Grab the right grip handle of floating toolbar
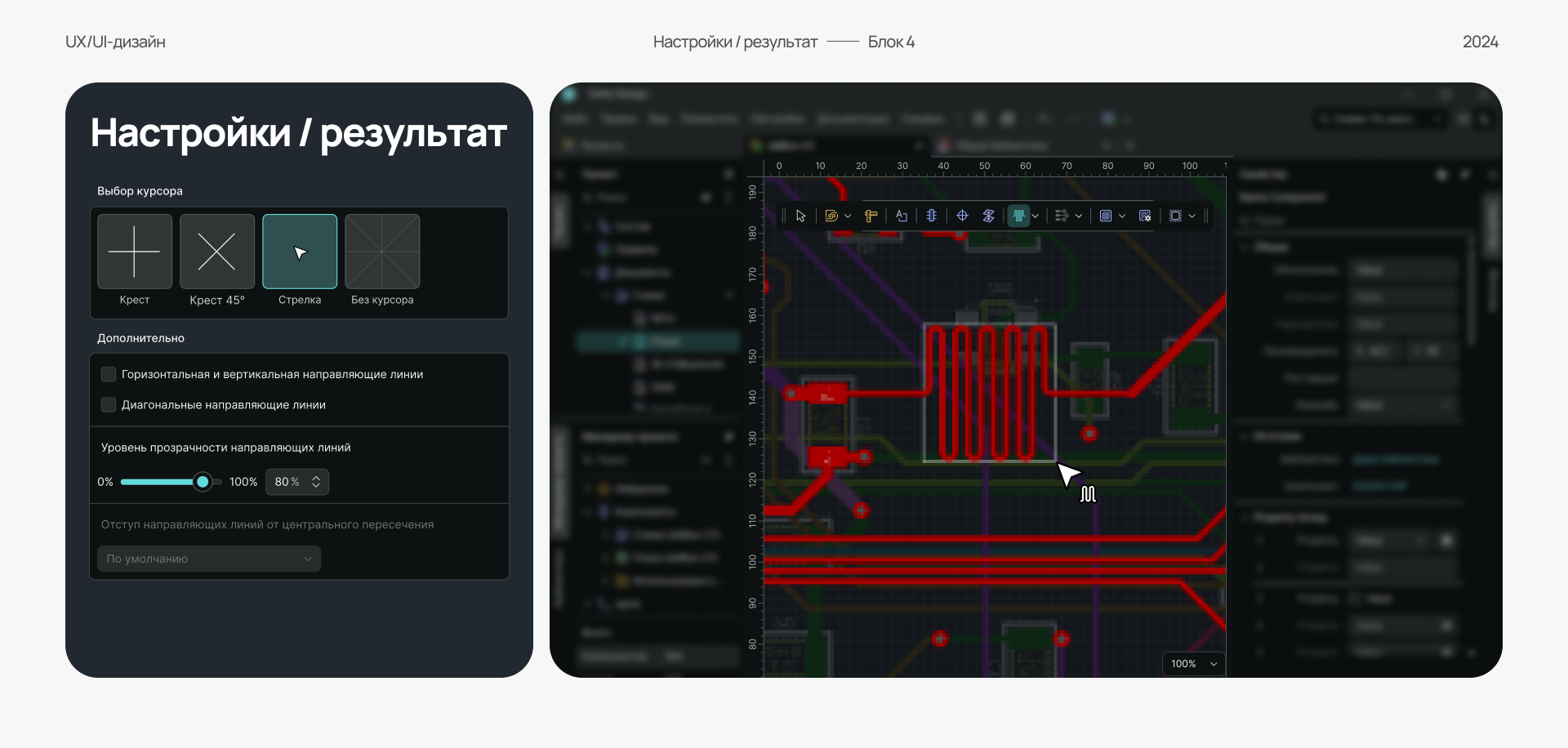Screen dimensions: 1568x748 (1206, 216)
